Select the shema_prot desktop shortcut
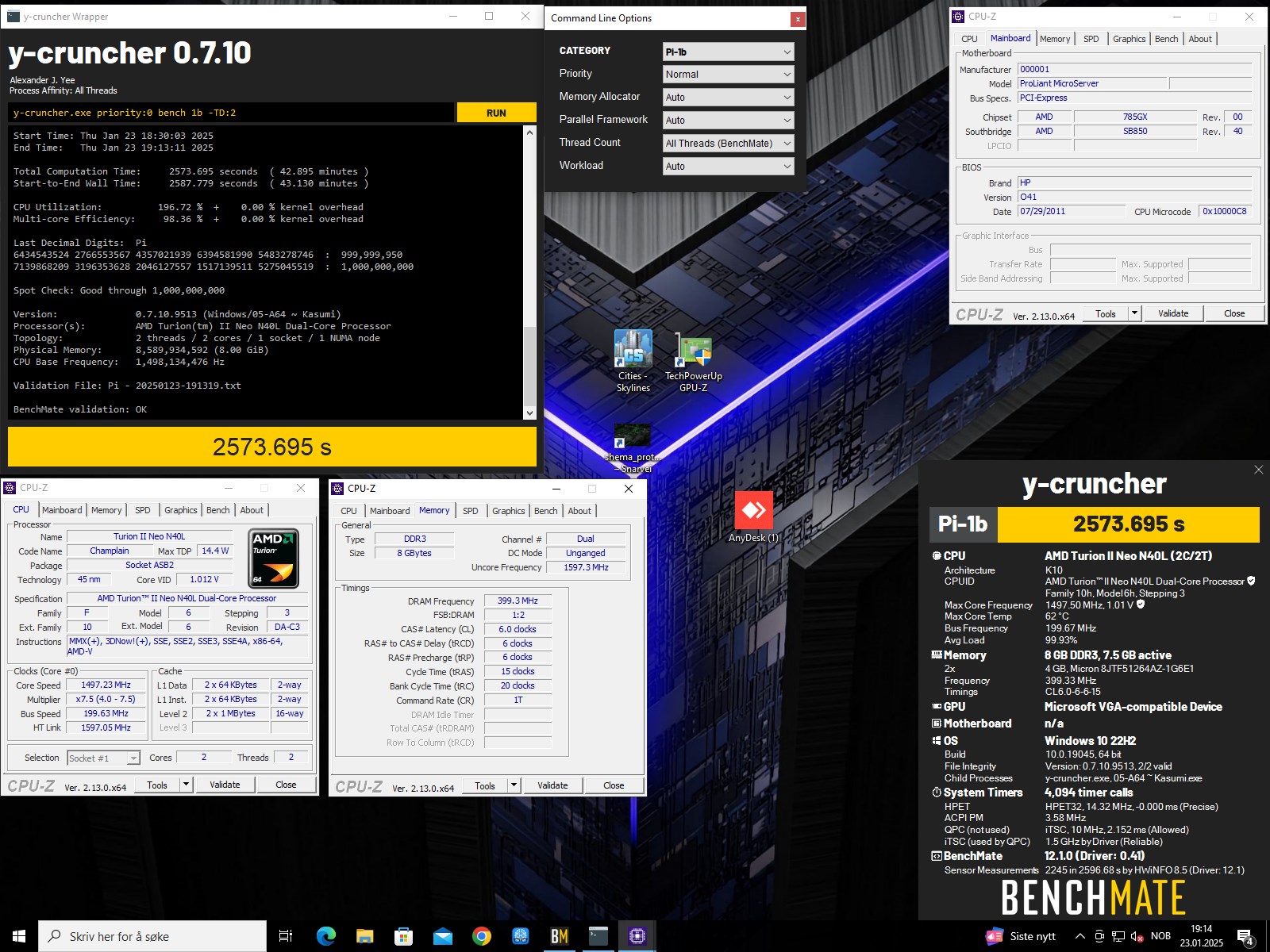Viewport: 1270px width, 952px height. coord(633,449)
